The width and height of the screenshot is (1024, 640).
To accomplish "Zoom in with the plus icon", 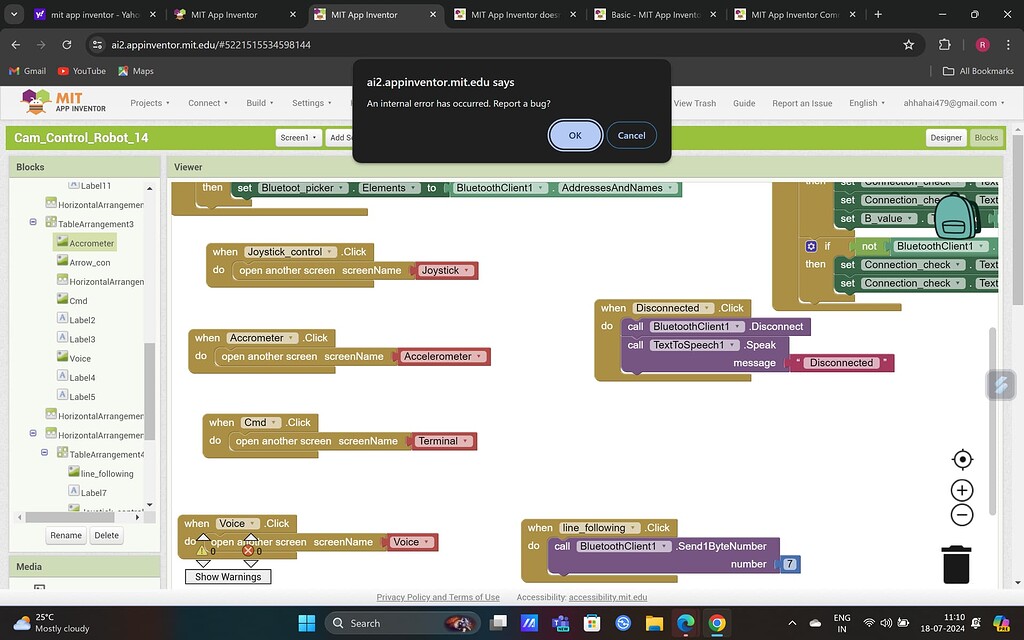I will pyautogui.click(x=962, y=490).
